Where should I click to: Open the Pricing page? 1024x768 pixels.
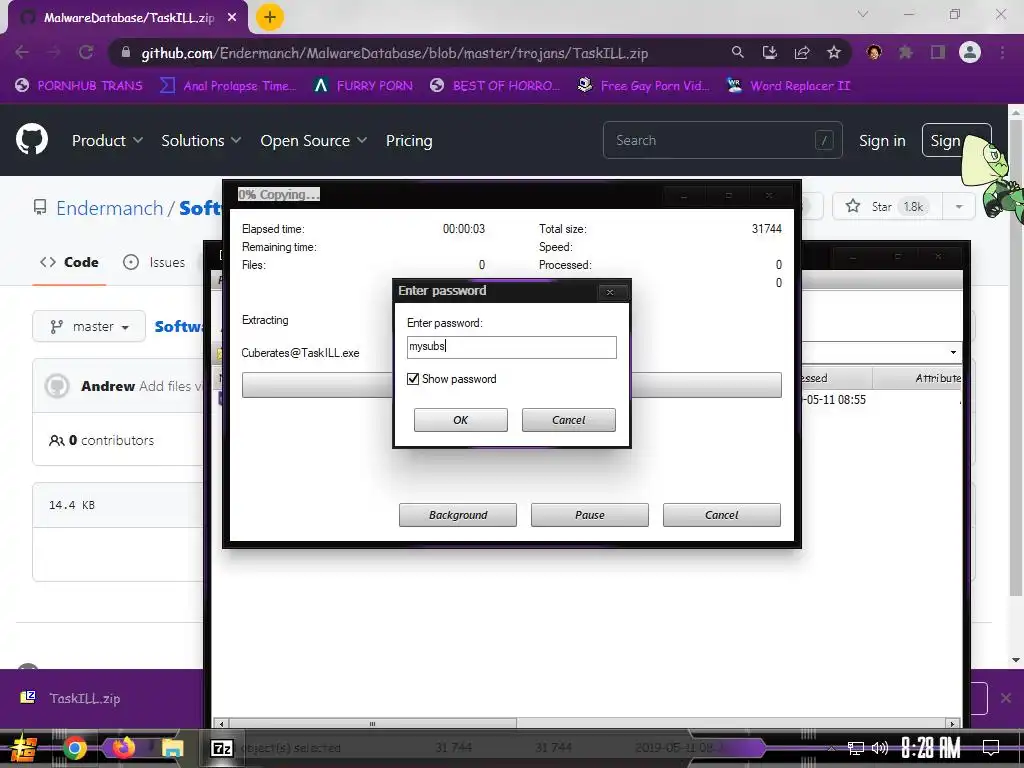click(x=409, y=140)
